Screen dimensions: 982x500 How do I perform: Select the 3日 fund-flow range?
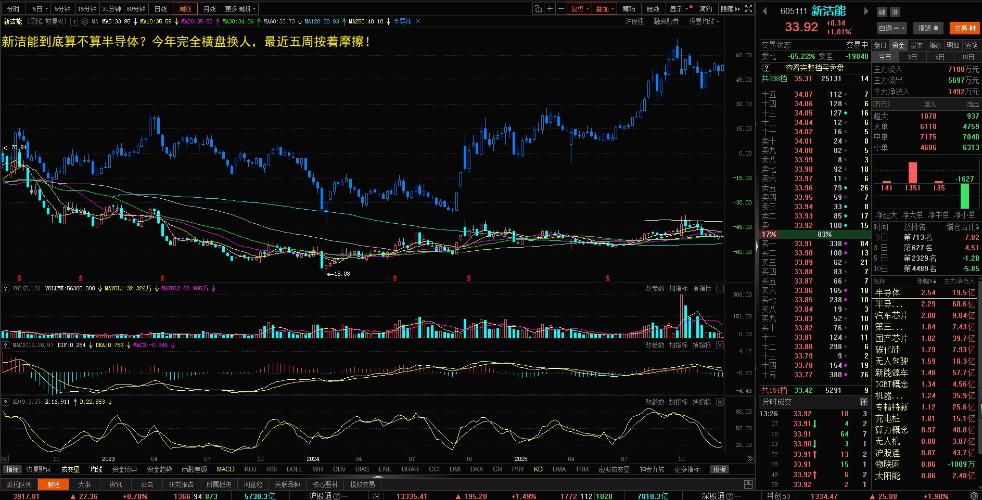pos(913,56)
